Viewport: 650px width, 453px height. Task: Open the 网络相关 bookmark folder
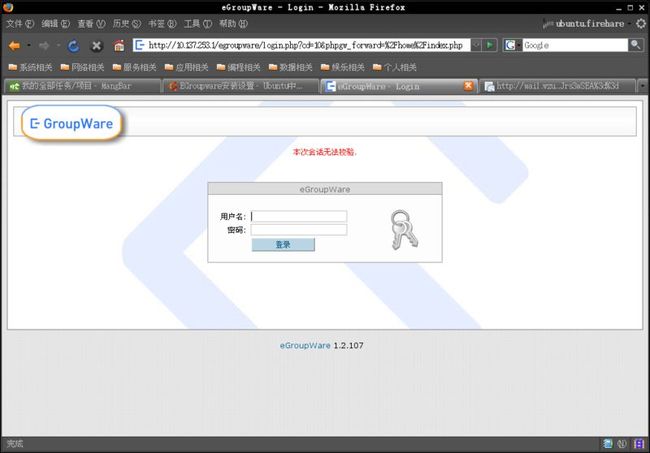82,67
